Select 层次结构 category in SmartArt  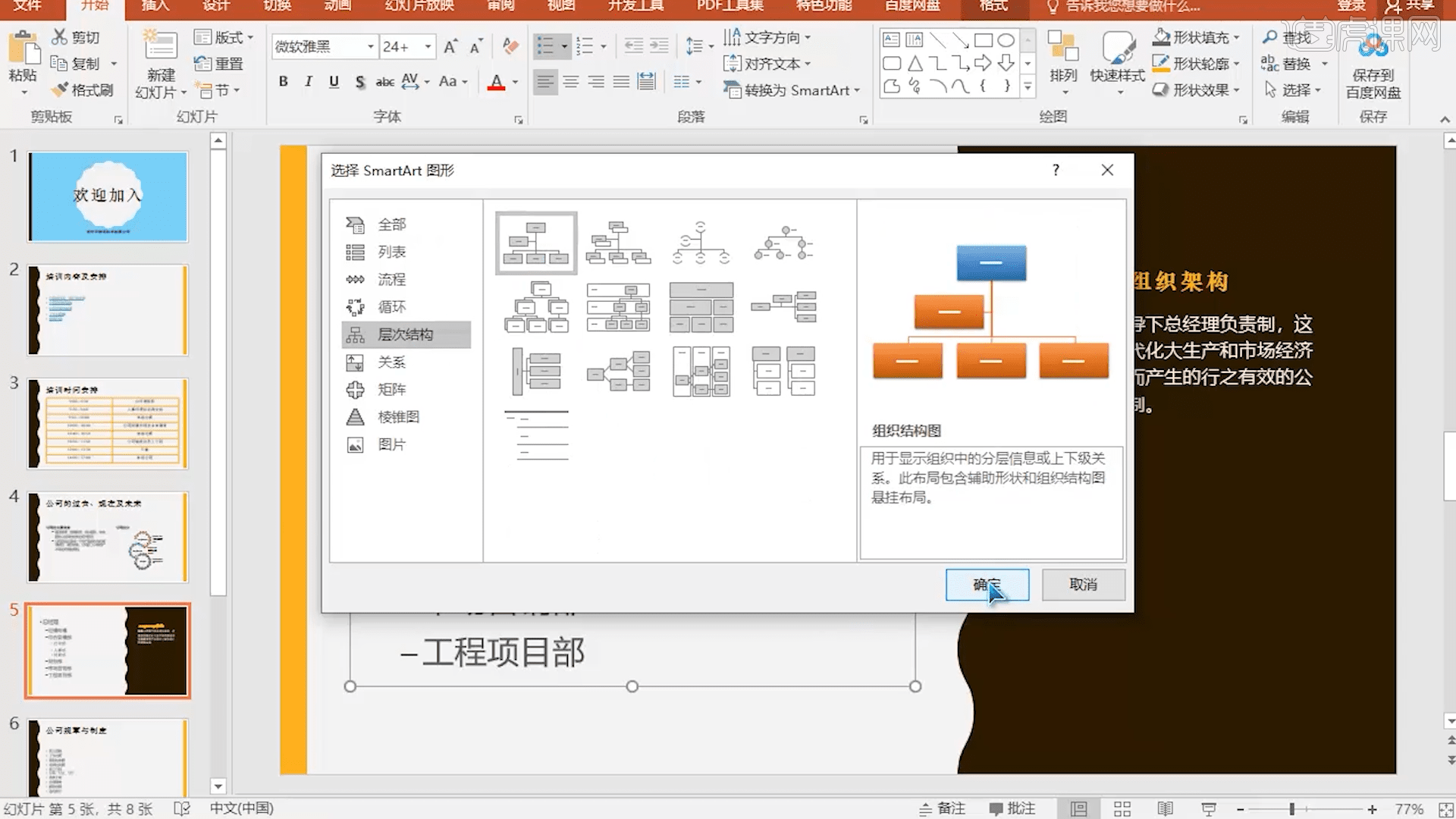405,333
